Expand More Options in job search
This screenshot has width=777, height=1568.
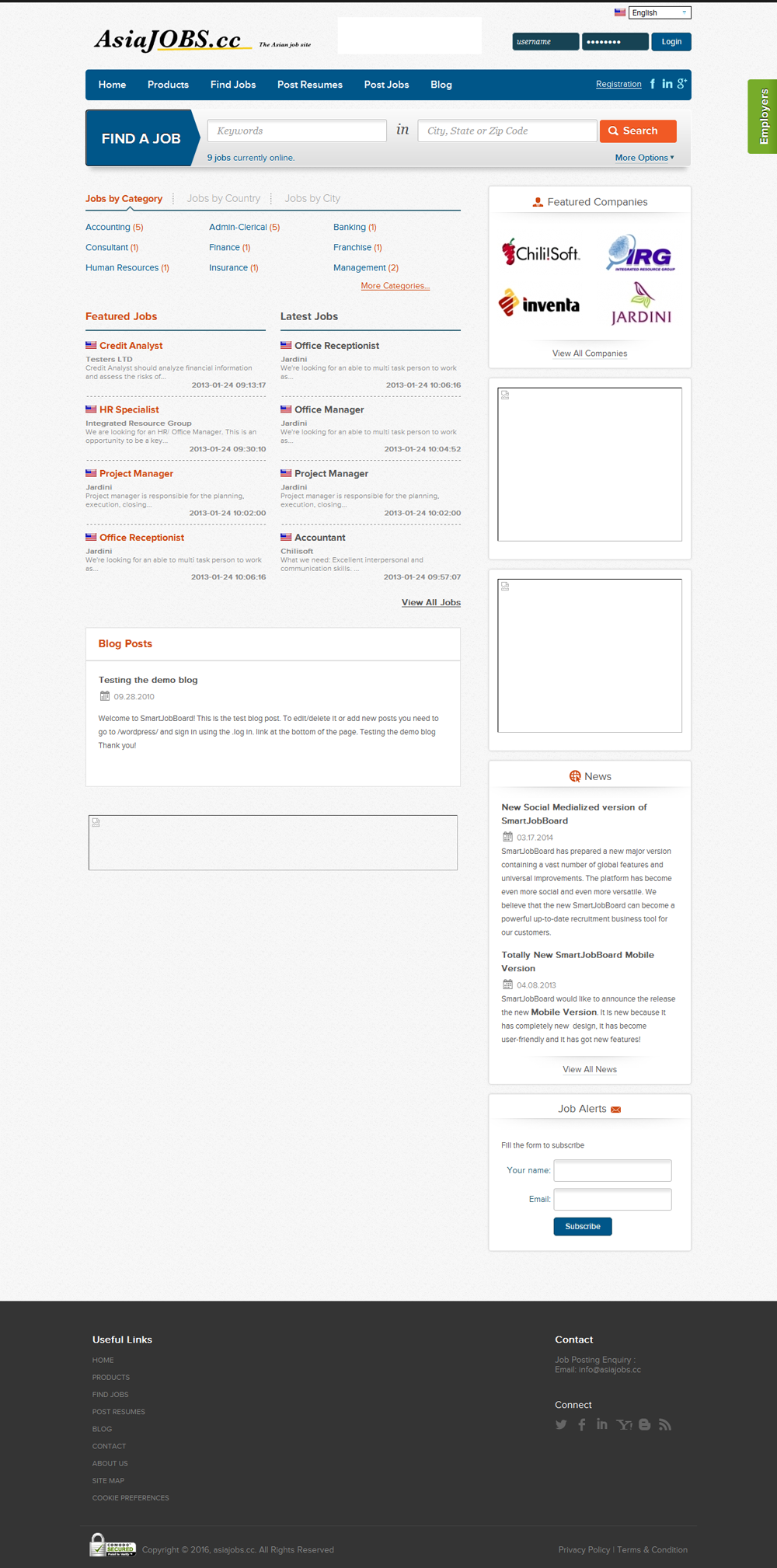click(644, 158)
